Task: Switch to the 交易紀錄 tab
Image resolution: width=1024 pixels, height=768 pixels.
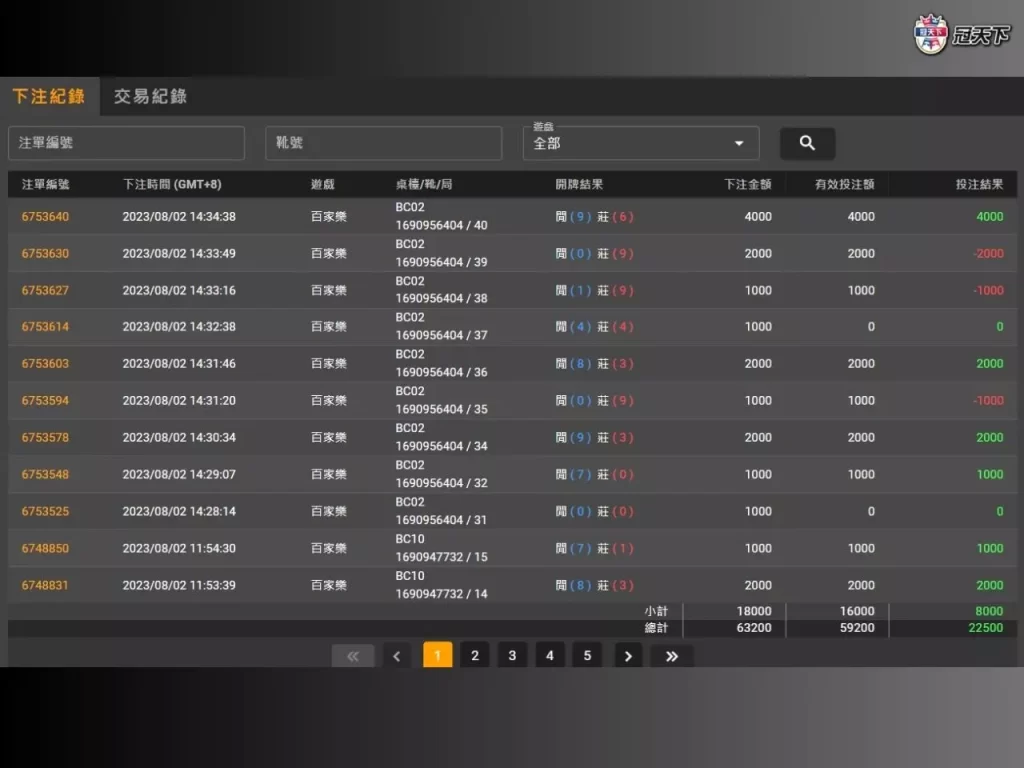Action: point(148,96)
